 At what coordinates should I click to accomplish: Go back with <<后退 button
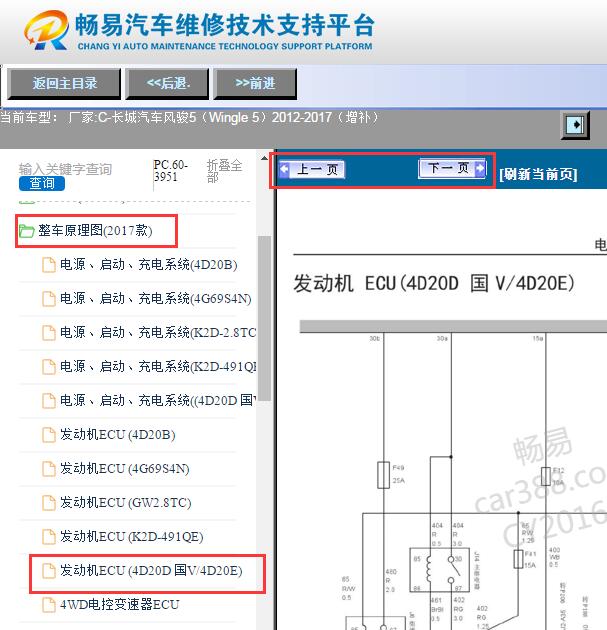tap(168, 84)
